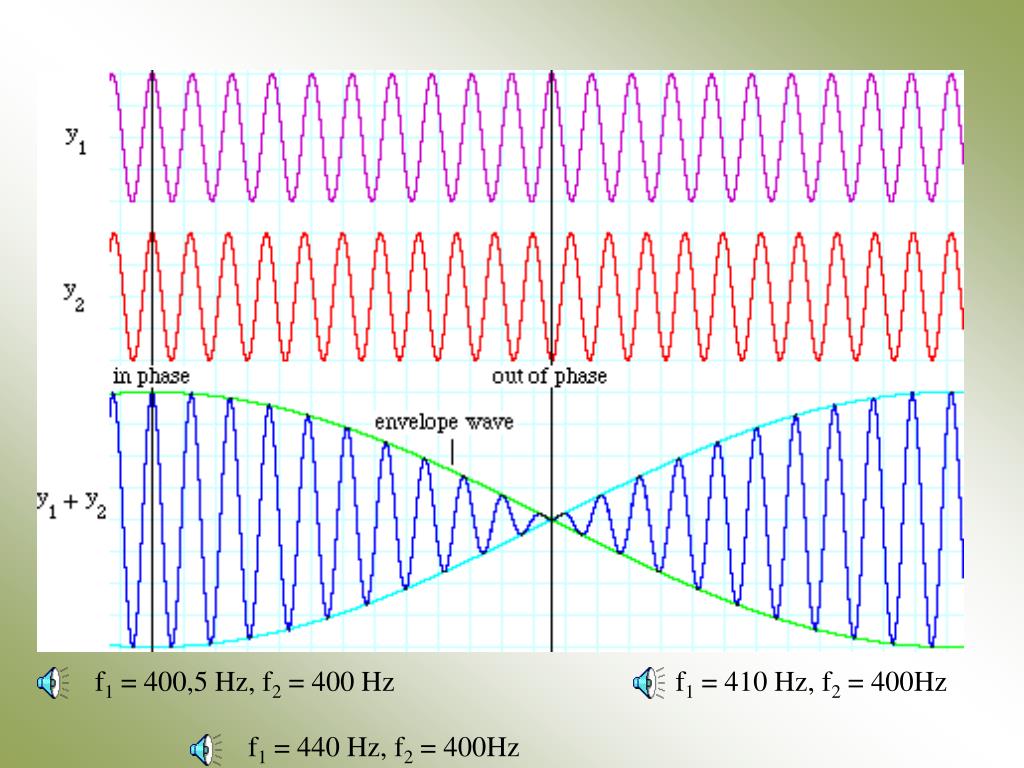Select the beat waveform diagram image
Image resolution: width=1024 pixels, height=768 pixels.
(500, 360)
